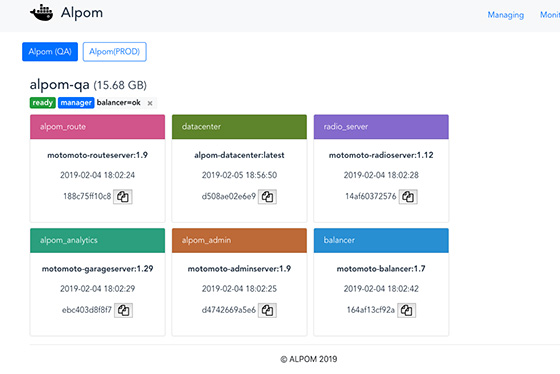Select the green datacenter service header
Screen dimensions: 560x374
click(x=239, y=127)
